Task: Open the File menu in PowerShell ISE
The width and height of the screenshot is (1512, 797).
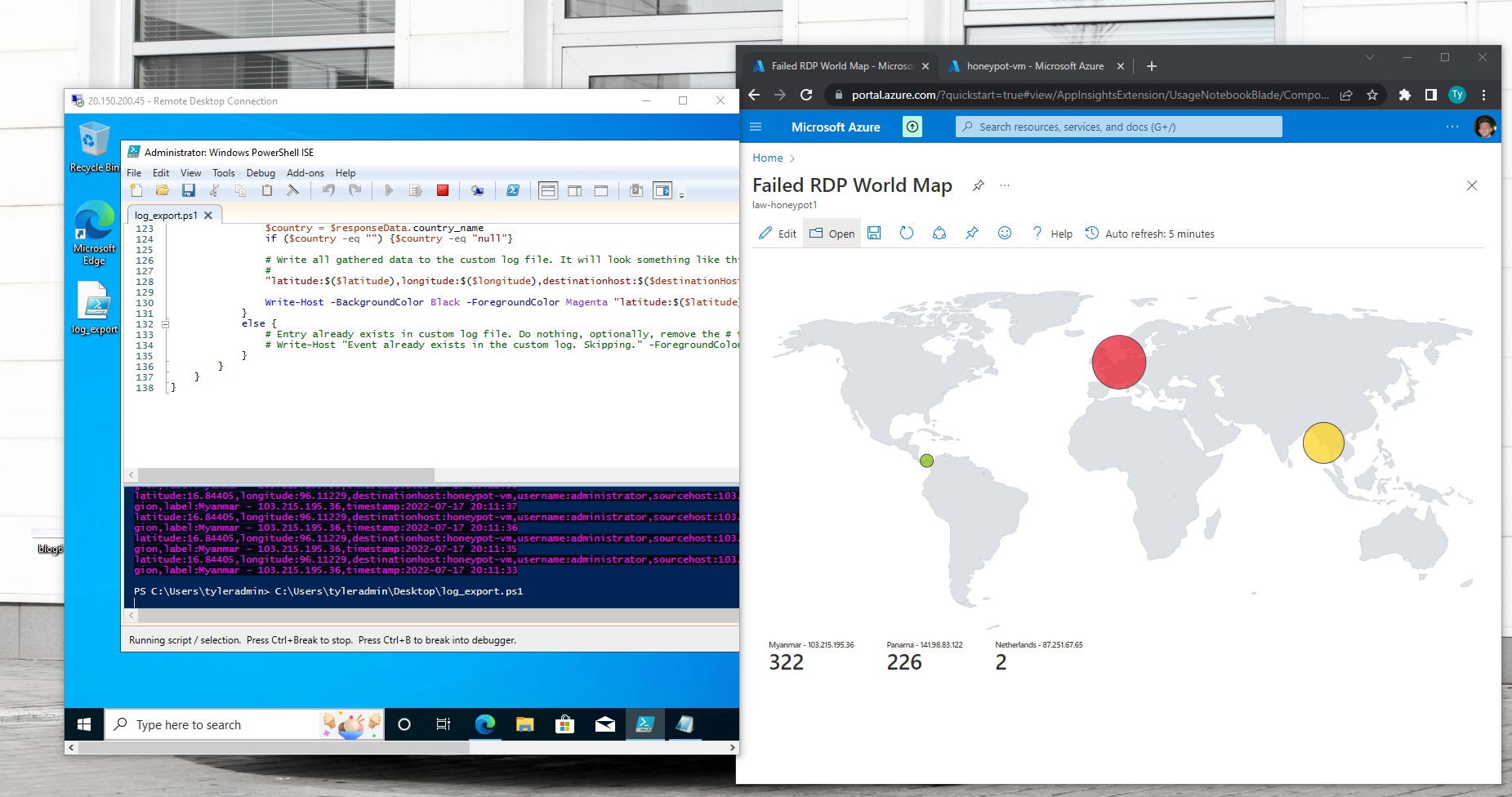Action: coord(134,173)
